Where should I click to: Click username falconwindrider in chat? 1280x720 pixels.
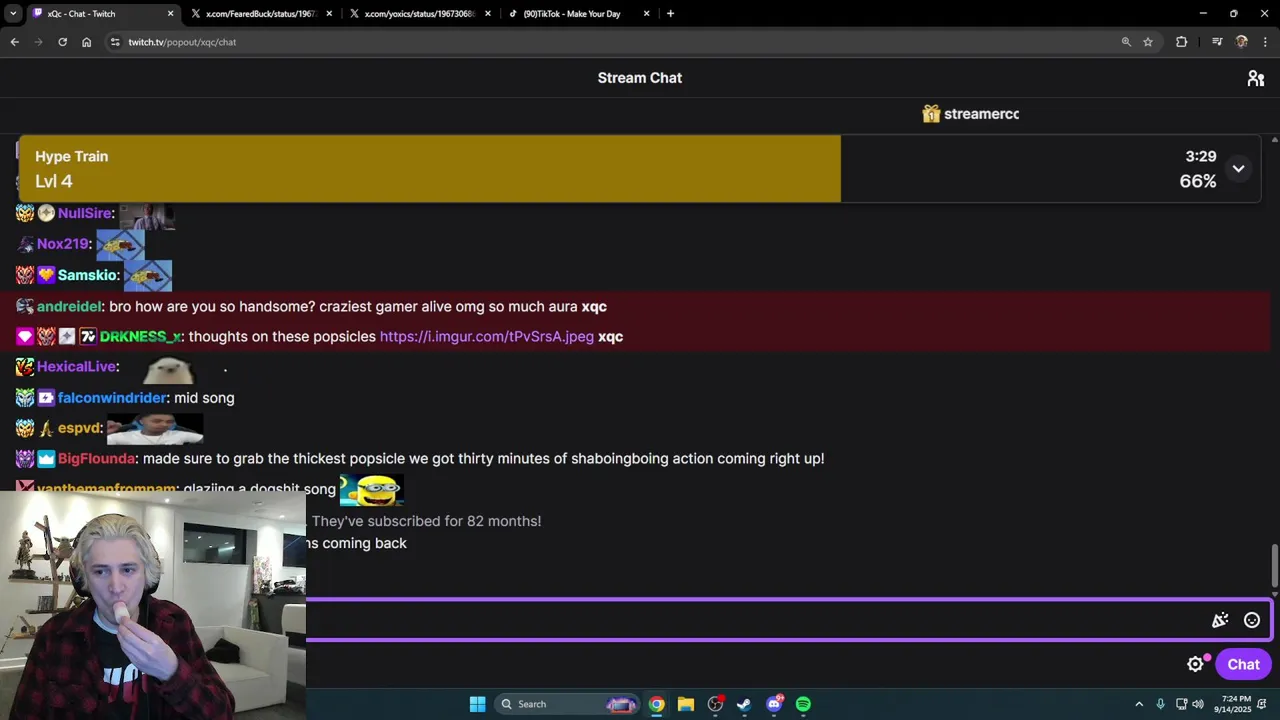pyautogui.click(x=112, y=398)
